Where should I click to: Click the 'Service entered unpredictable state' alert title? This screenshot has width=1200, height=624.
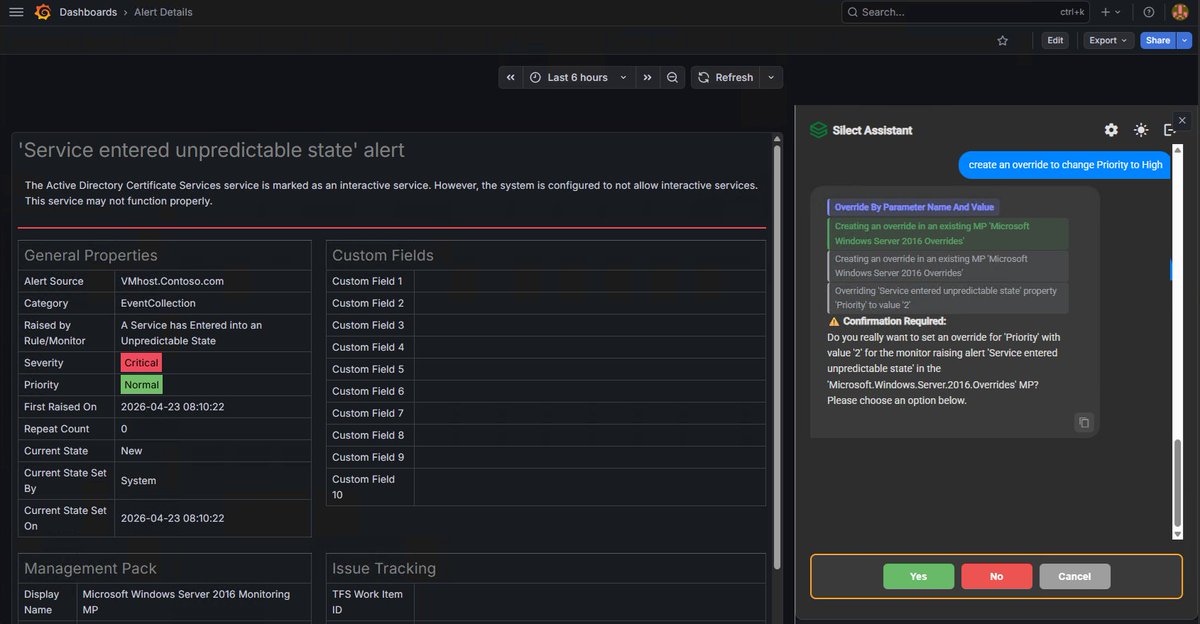coord(212,150)
